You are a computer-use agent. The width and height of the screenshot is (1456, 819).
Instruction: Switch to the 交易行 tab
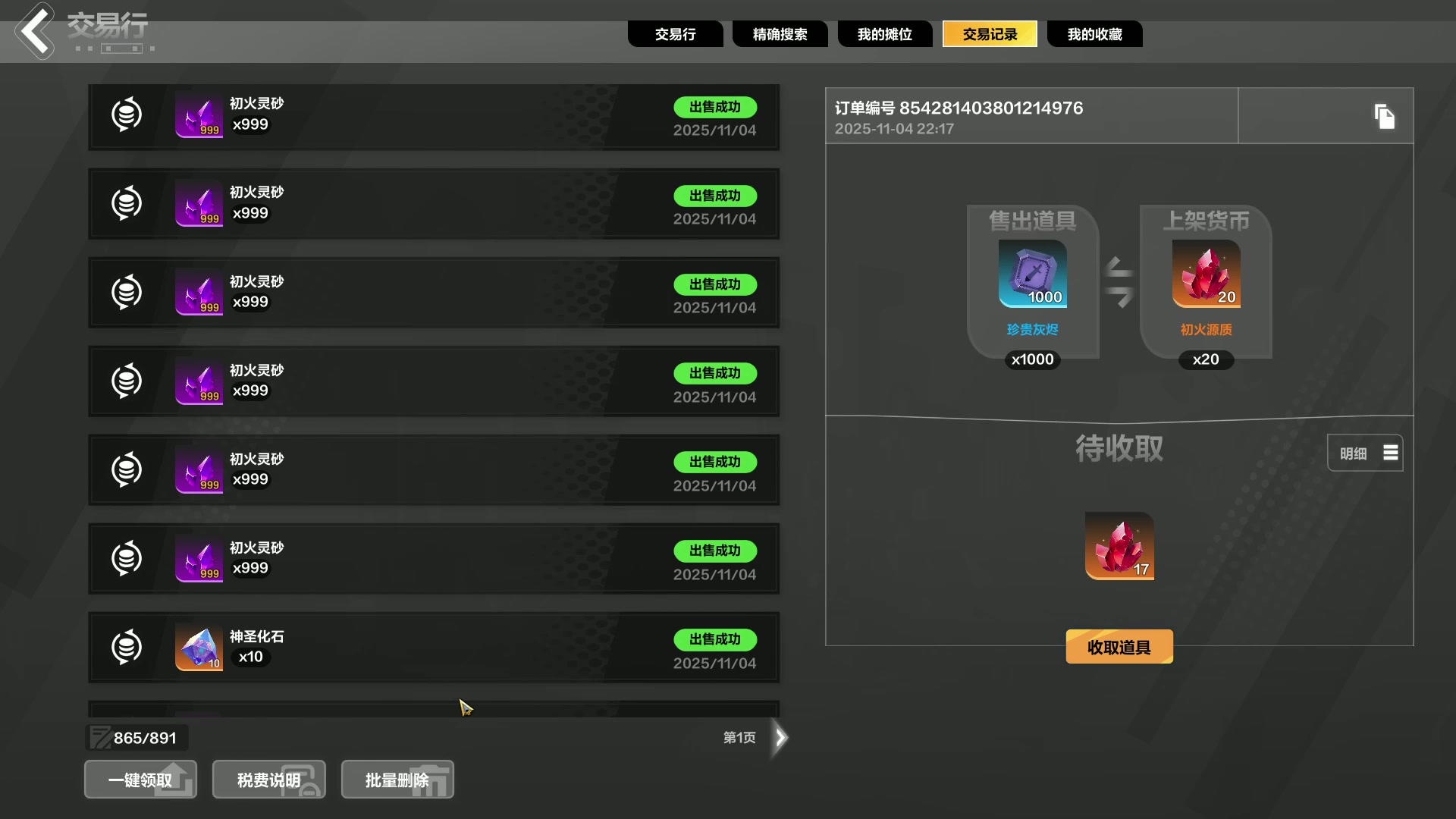pos(675,34)
